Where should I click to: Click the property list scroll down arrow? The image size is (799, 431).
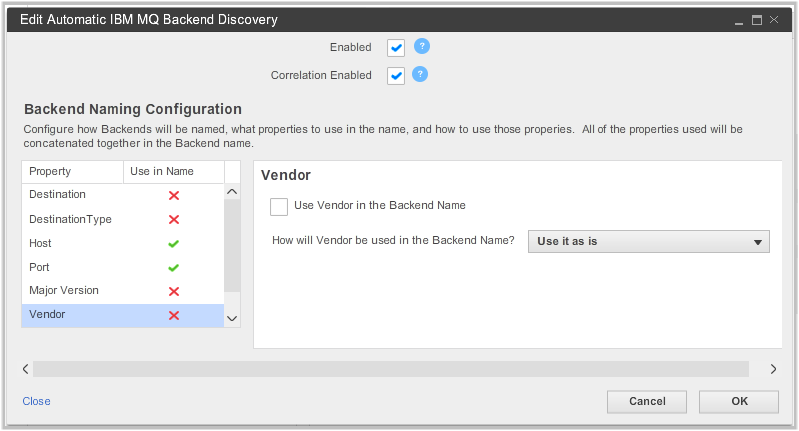[232, 319]
